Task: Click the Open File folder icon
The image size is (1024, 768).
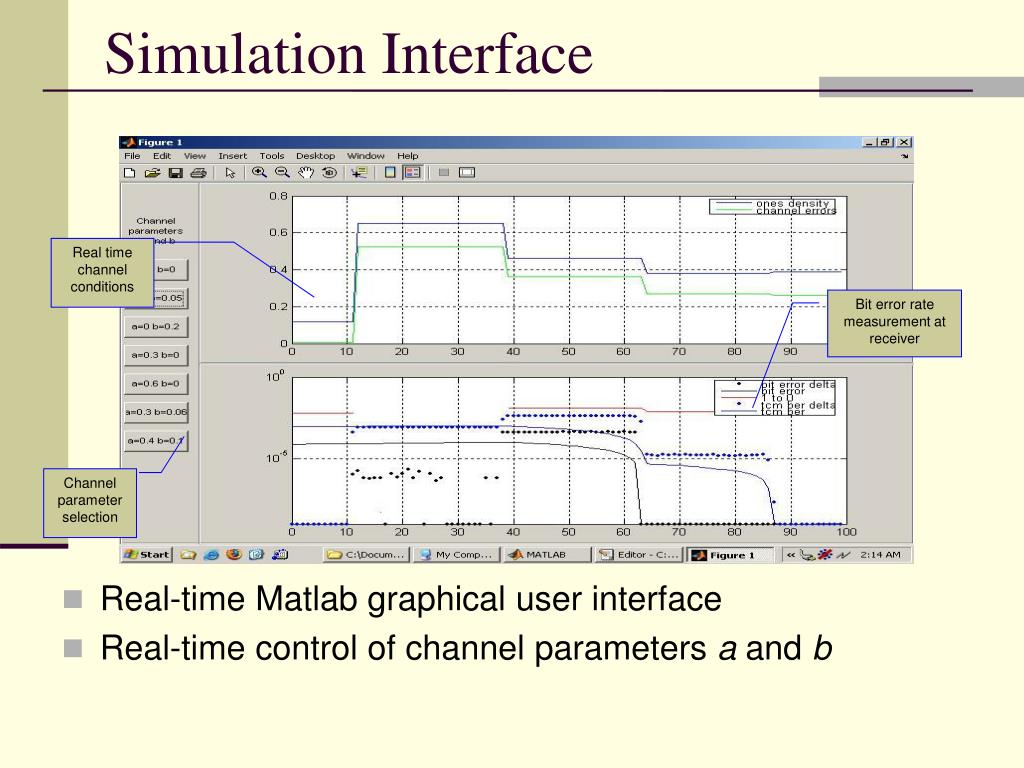Action: pos(152,173)
